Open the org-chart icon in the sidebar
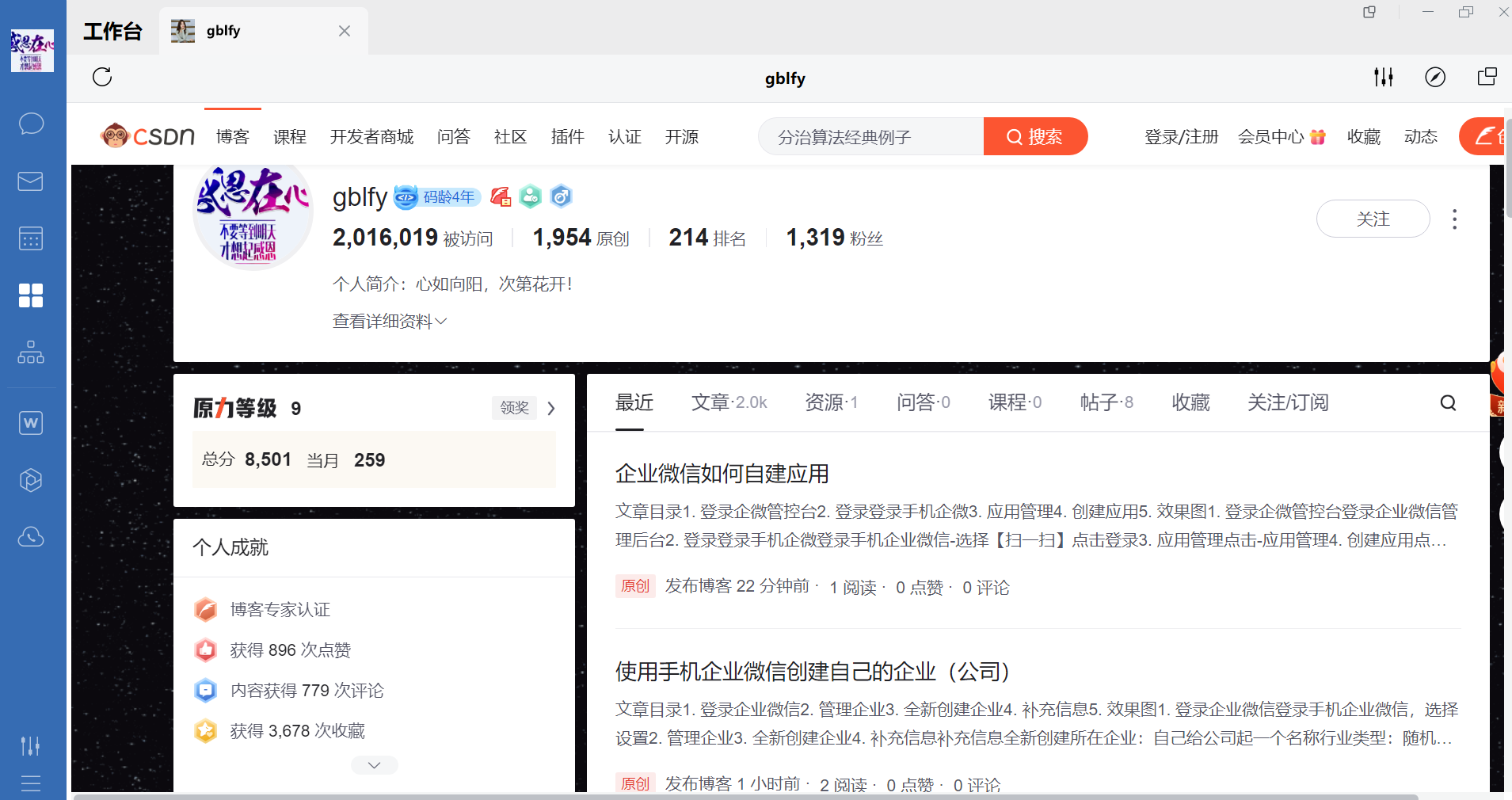Screen dimensions: 1512x800 point(30,352)
